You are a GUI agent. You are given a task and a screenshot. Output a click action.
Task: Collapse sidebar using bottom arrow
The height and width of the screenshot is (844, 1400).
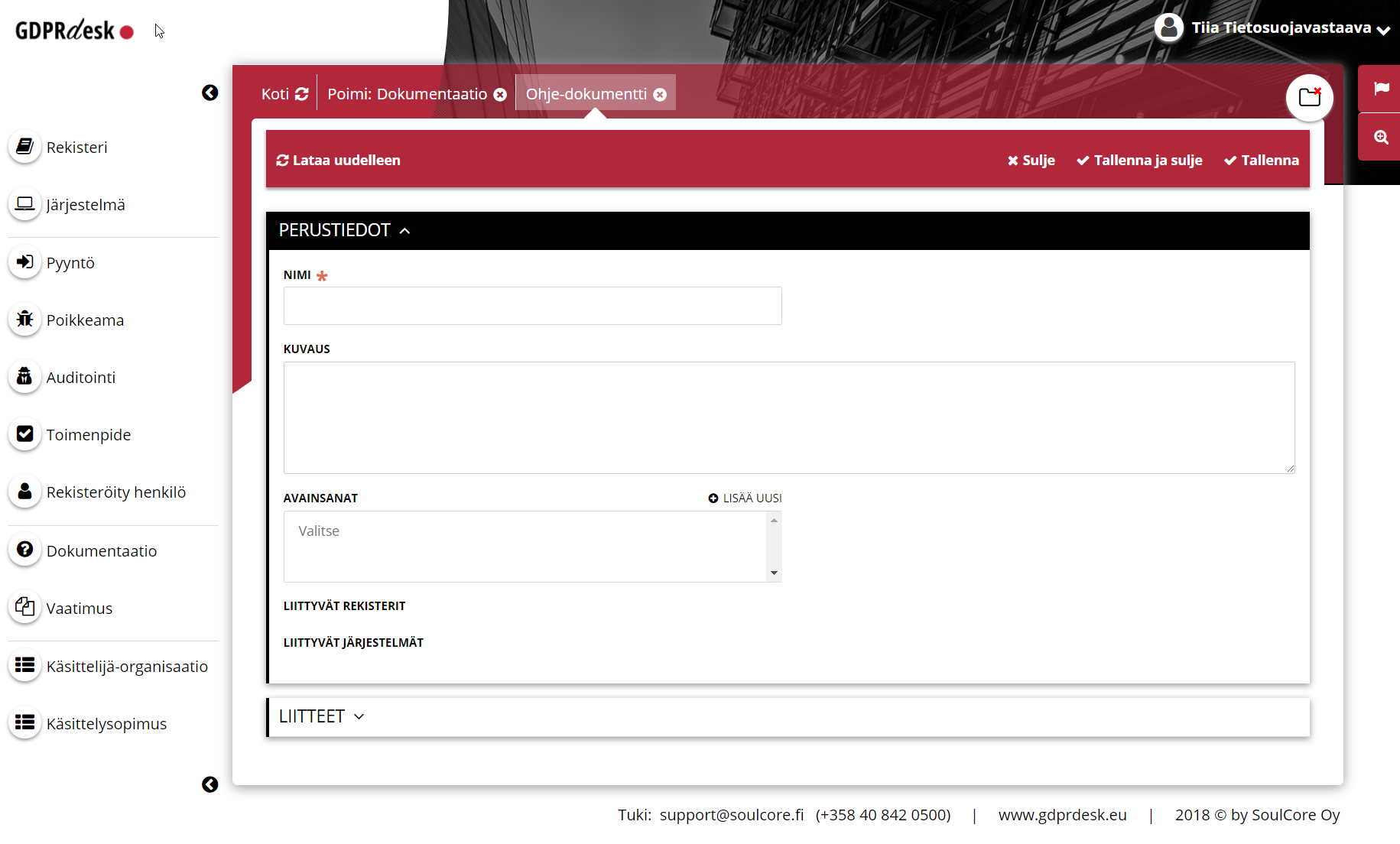(210, 784)
